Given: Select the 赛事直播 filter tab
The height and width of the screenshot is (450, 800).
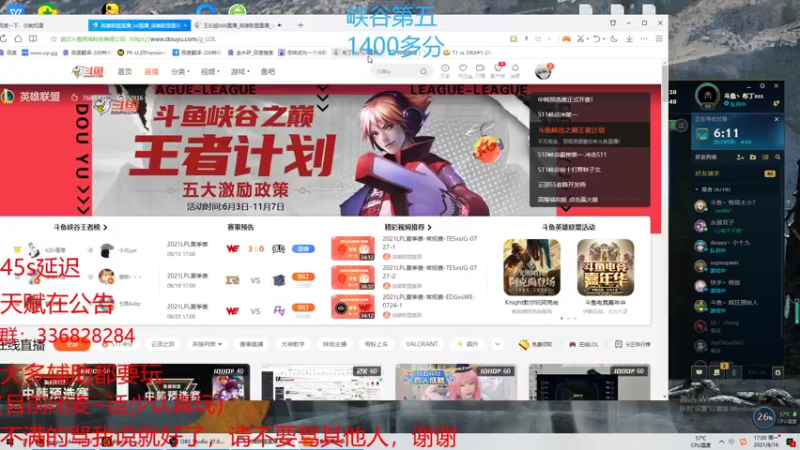Looking at the screenshot, I should [252, 344].
